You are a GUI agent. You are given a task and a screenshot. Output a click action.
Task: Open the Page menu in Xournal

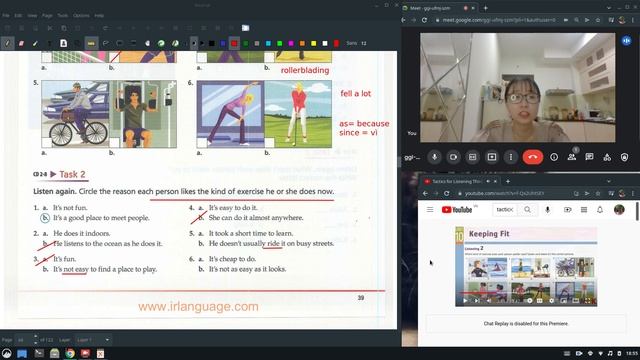47,16
